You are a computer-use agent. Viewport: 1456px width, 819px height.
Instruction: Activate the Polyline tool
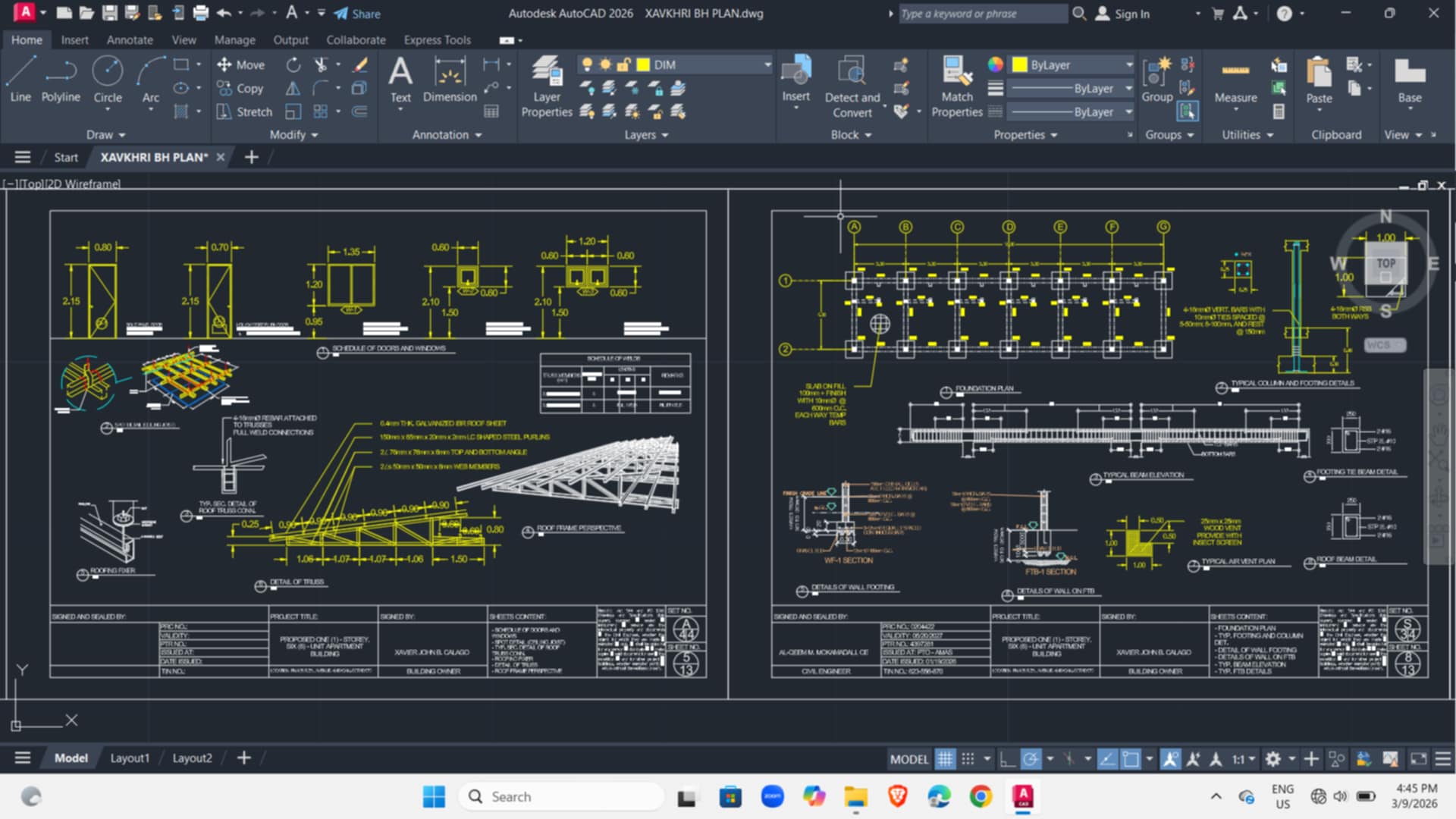(x=61, y=80)
